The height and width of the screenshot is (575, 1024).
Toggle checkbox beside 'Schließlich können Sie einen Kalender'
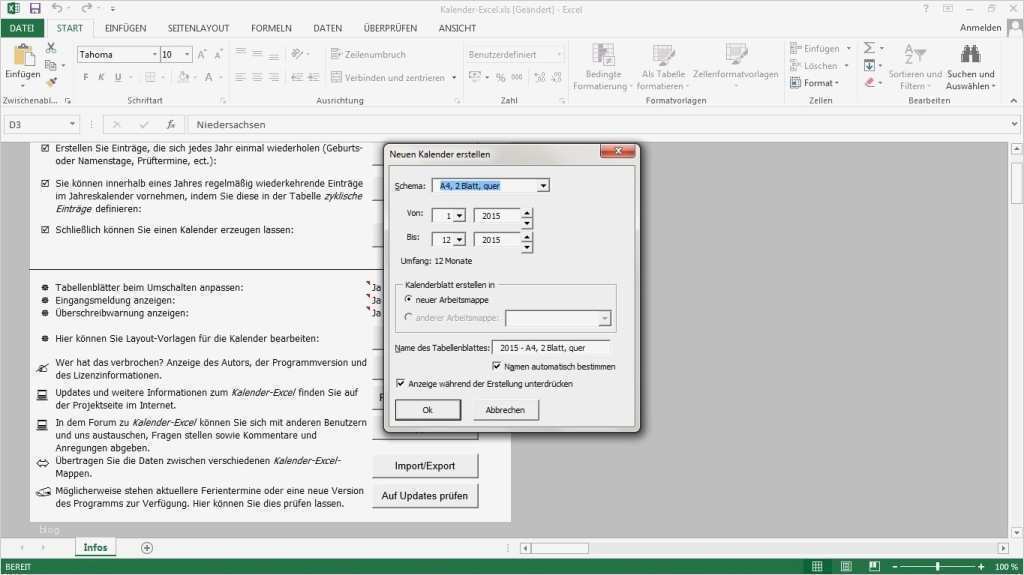[x=45, y=230]
